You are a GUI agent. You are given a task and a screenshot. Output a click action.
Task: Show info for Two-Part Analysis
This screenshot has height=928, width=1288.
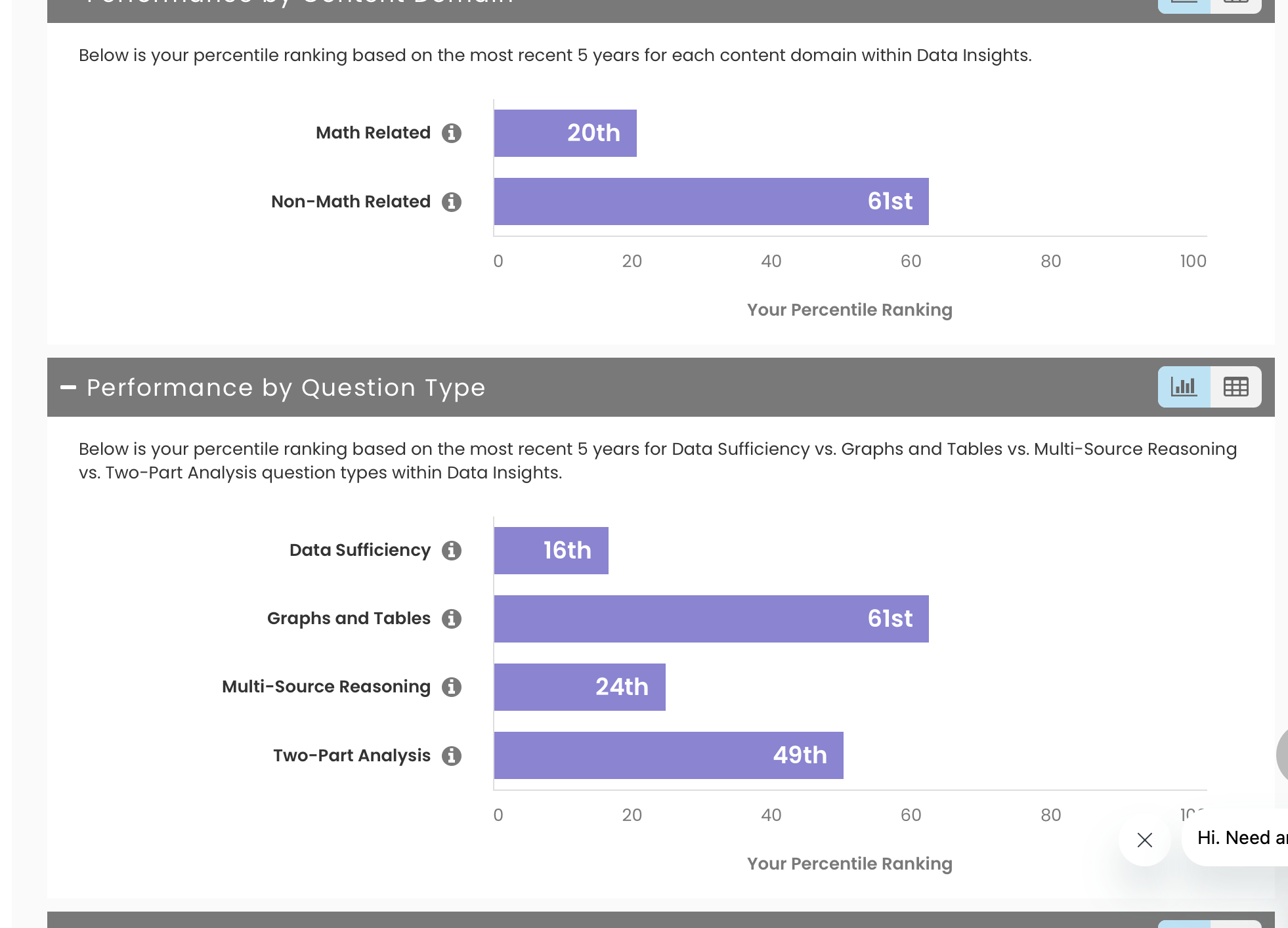(452, 755)
